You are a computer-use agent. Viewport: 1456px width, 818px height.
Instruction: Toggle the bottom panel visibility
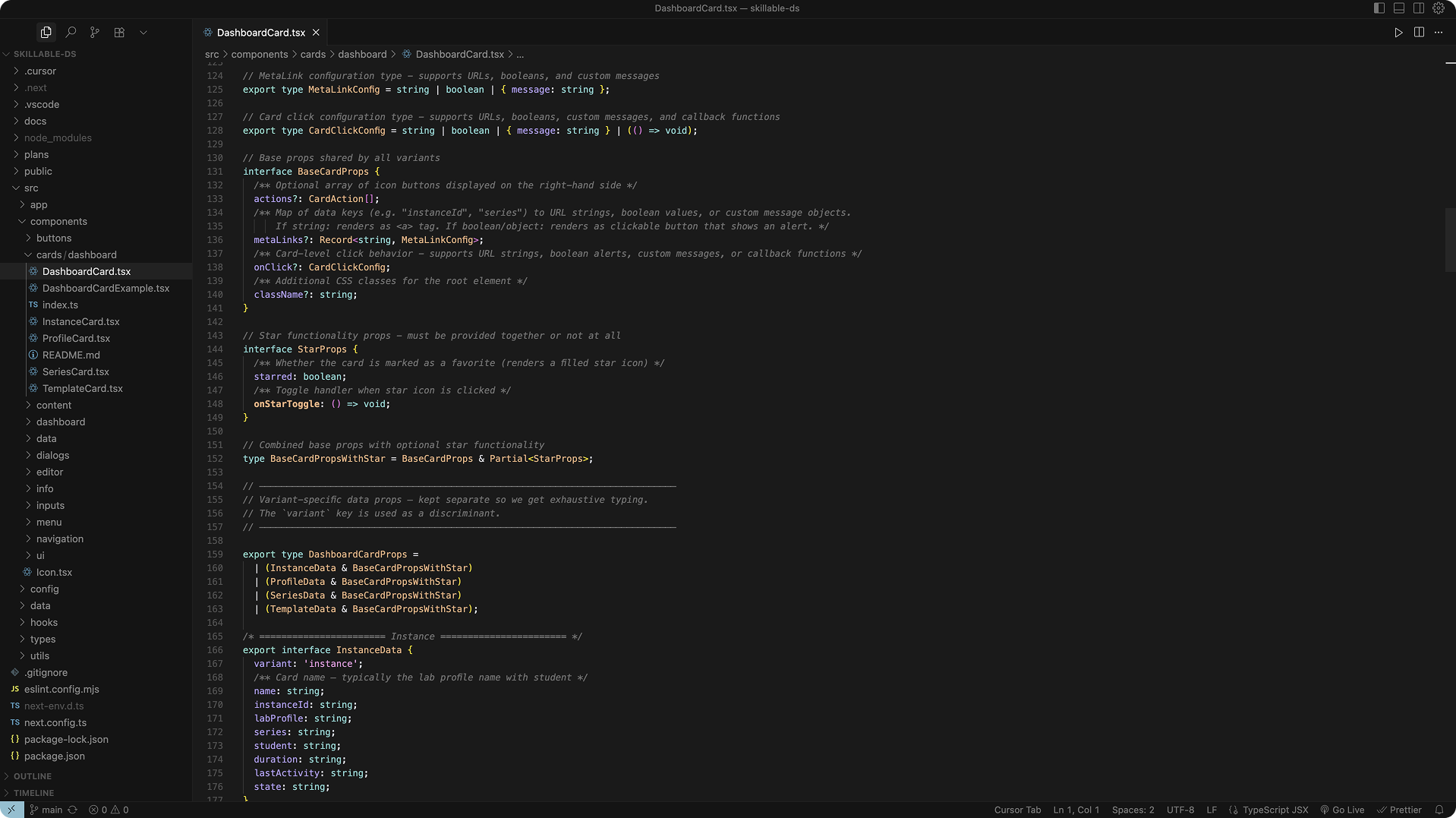(1399, 8)
